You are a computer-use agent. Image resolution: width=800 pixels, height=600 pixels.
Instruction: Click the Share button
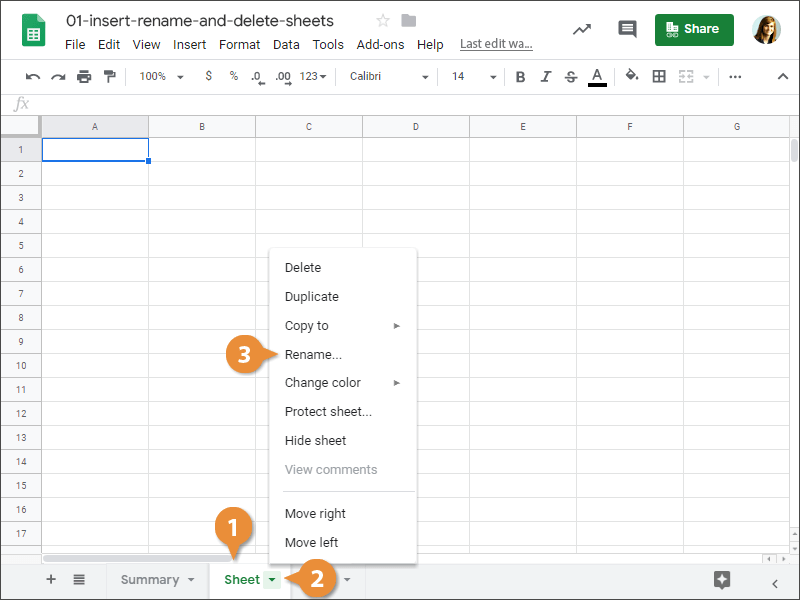[694, 29]
